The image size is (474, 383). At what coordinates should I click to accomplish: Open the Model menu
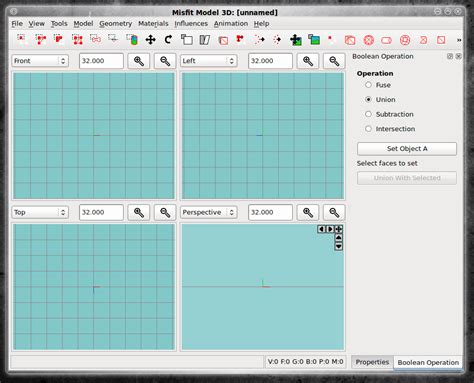[x=83, y=24]
